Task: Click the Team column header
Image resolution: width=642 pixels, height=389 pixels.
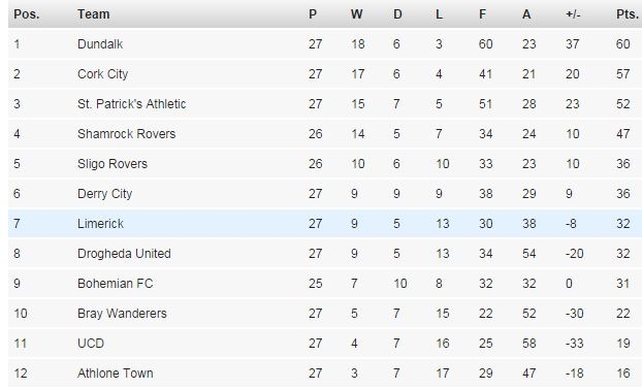Action: click(x=94, y=14)
